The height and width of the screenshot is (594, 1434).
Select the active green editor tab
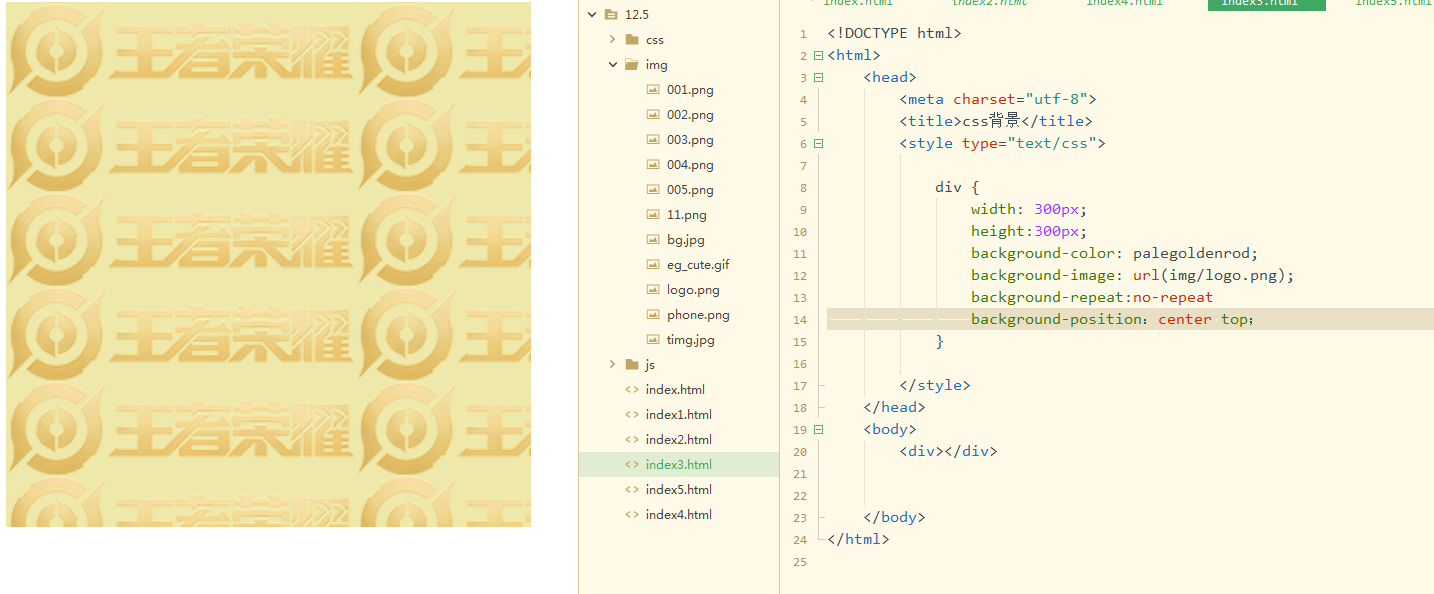[x=1266, y=4]
